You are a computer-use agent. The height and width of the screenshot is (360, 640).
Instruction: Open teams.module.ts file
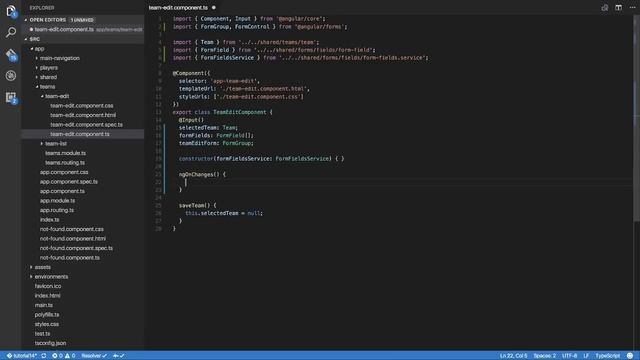pyautogui.click(x=65, y=153)
